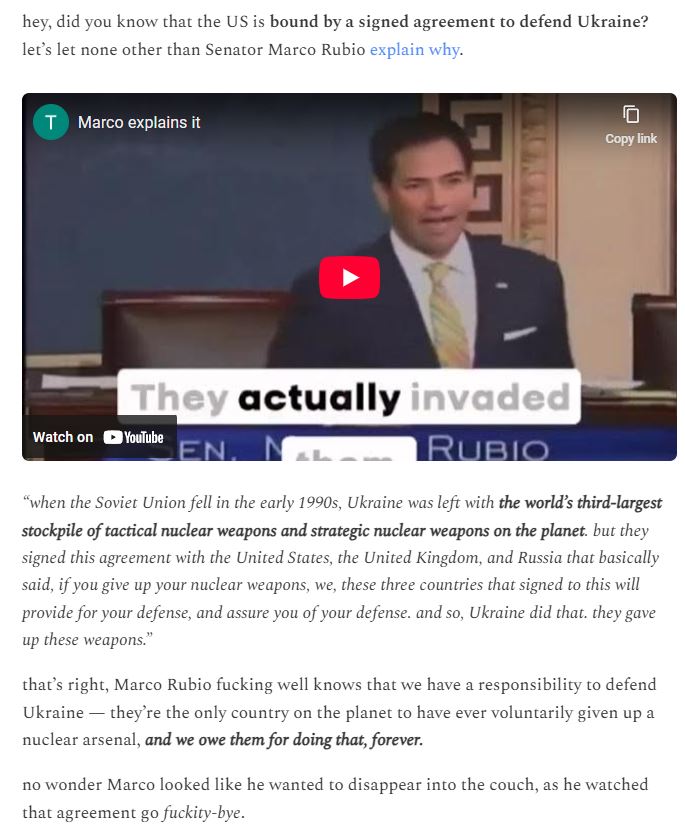The width and height of the screenshot is (685, 833).
Task: Click the paragraph starting "no wonder Marco looked"
Action: point(335,798)
